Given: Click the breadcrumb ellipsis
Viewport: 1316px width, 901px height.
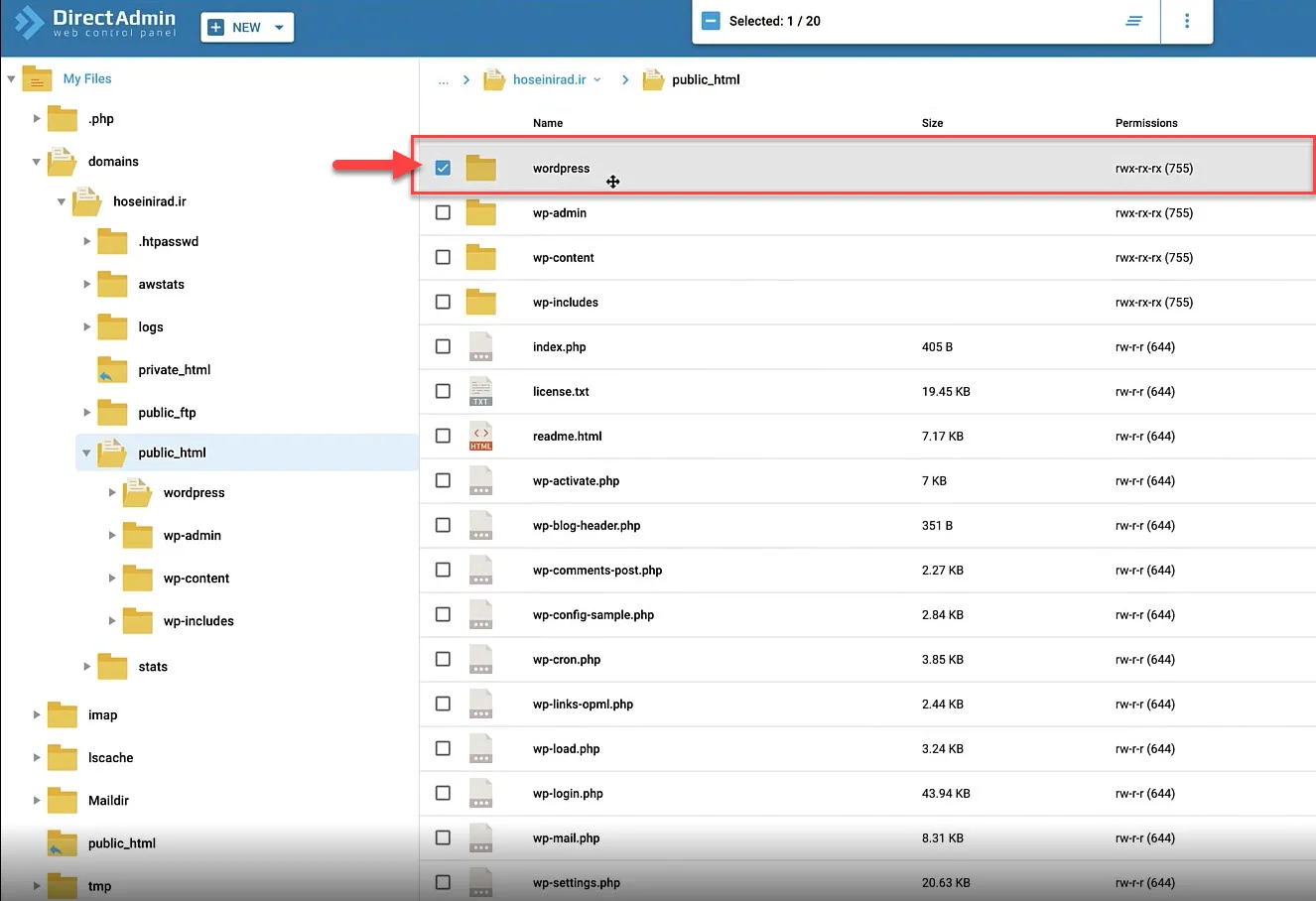Looking at the screenshot, I should (444, 80).
